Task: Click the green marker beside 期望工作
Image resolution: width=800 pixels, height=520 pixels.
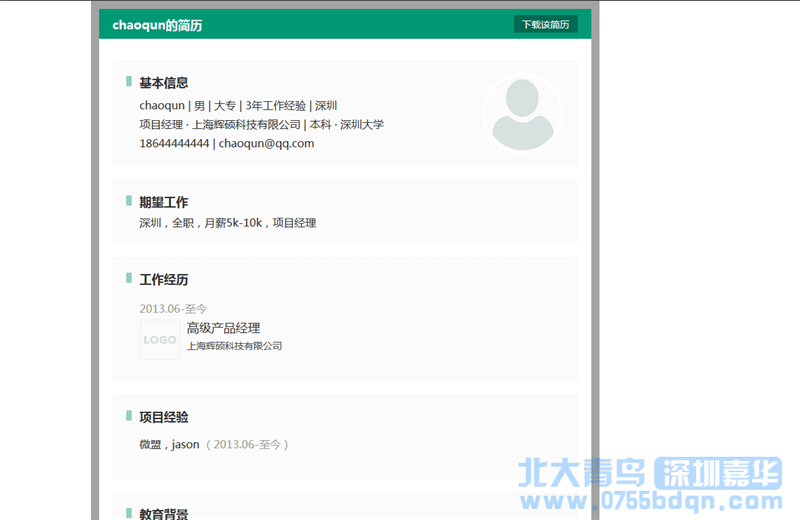Action: [129, 201]
